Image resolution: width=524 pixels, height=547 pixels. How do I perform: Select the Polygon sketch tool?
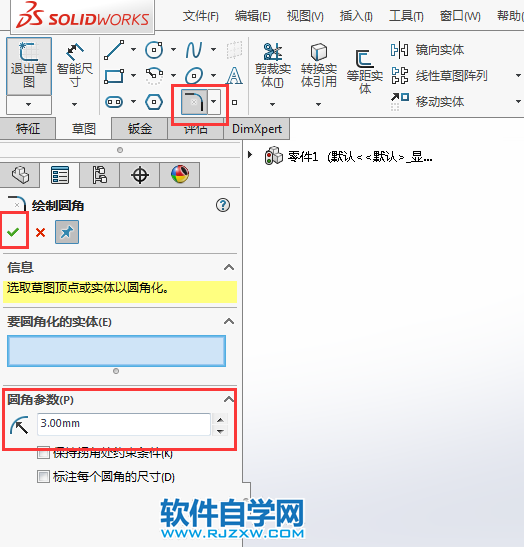154,102
